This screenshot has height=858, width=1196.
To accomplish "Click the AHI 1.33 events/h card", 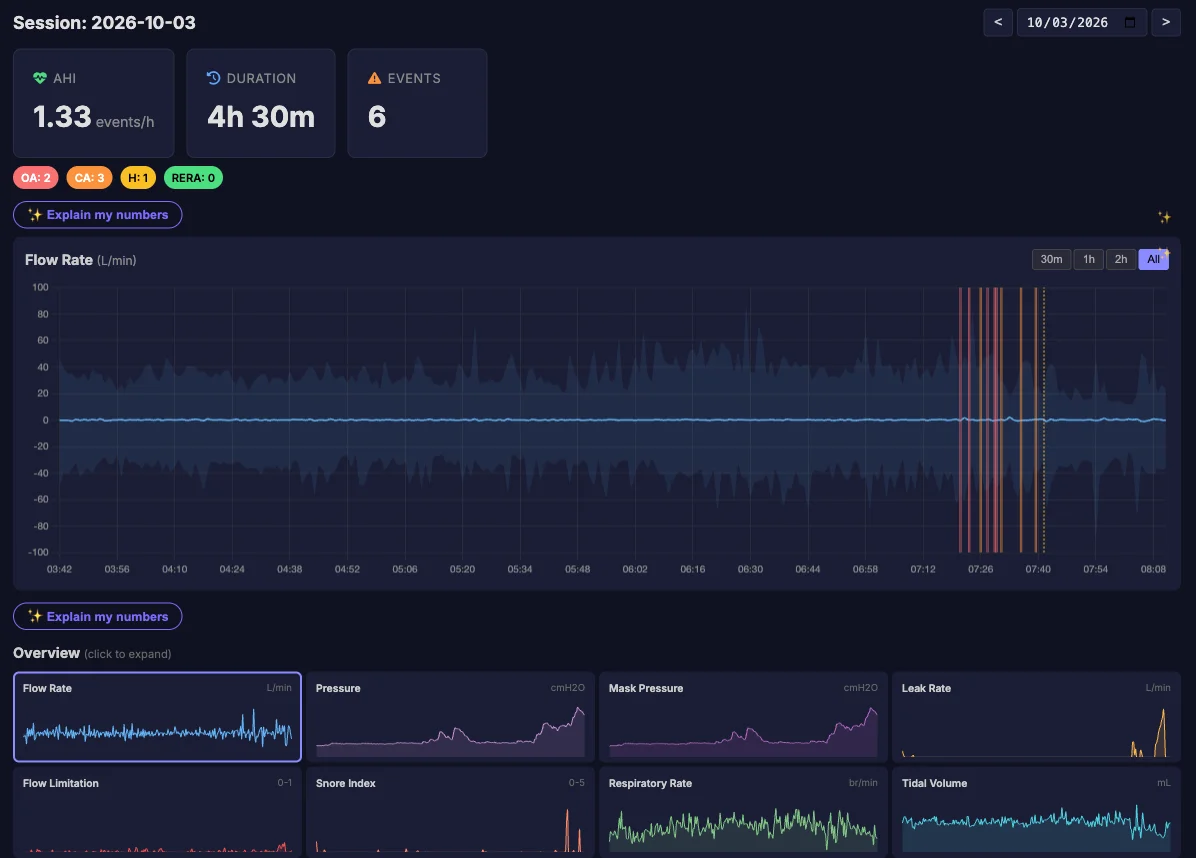I will click(94, 103).
